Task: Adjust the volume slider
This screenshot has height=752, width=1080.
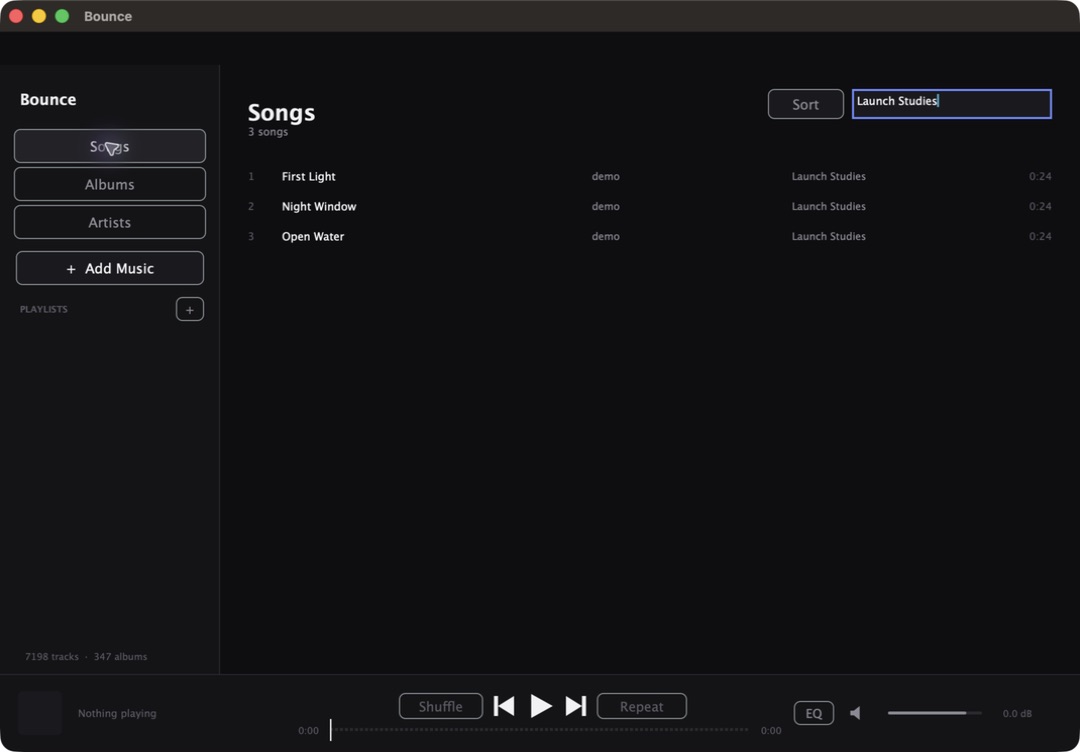Action: (935, 713)
